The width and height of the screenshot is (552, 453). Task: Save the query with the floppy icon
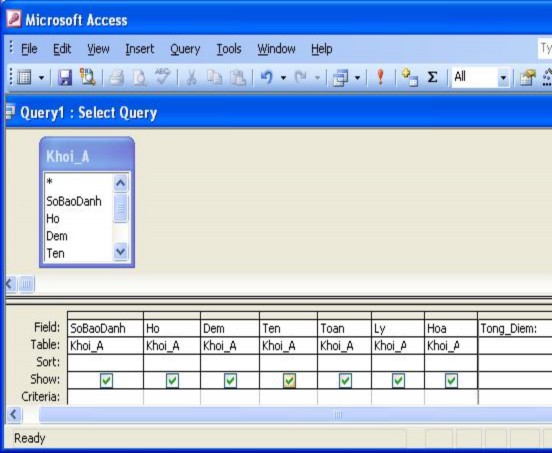click(x=65, y=77)
